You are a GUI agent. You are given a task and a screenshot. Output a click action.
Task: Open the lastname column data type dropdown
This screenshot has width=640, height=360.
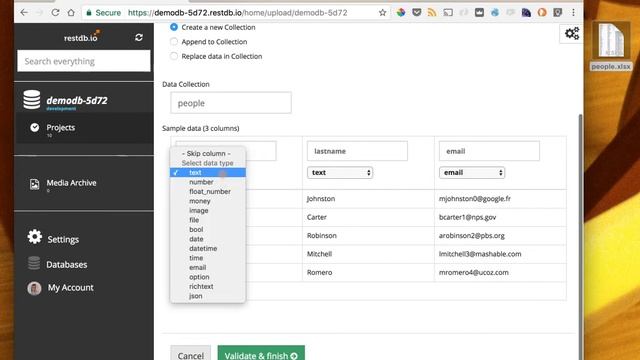click(x=340, y=173)
